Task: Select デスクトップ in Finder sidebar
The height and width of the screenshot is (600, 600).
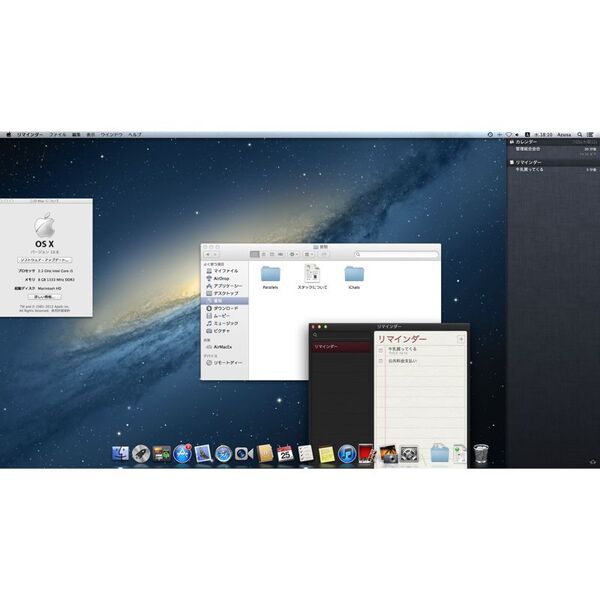Action: tap(225, 293)
